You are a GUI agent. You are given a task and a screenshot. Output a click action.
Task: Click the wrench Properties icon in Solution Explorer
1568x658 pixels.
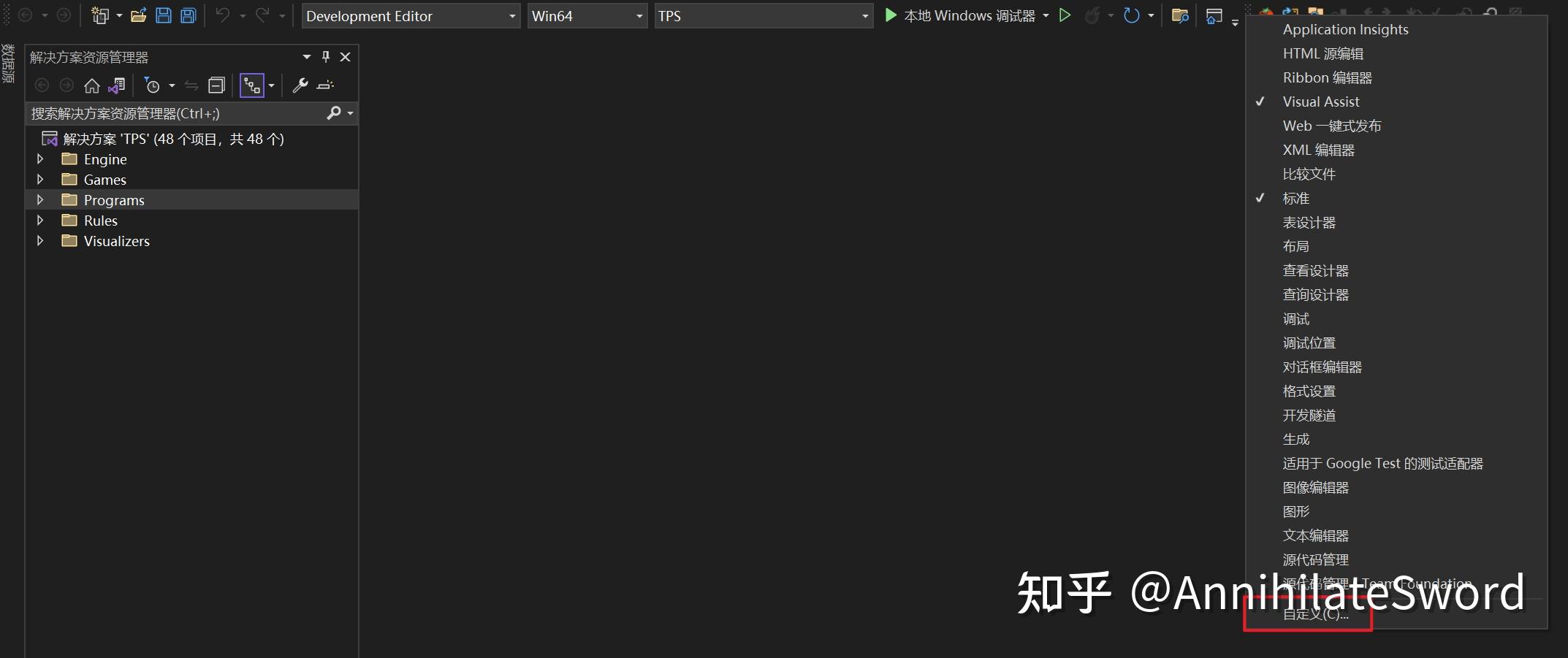click(300, 85)
